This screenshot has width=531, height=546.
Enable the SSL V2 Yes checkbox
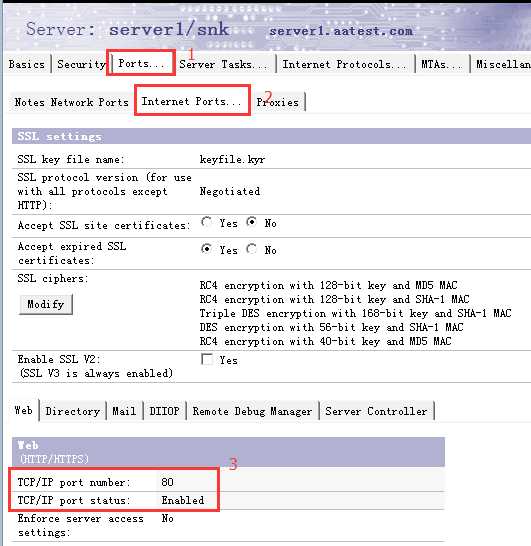click(x=207, y=359)
